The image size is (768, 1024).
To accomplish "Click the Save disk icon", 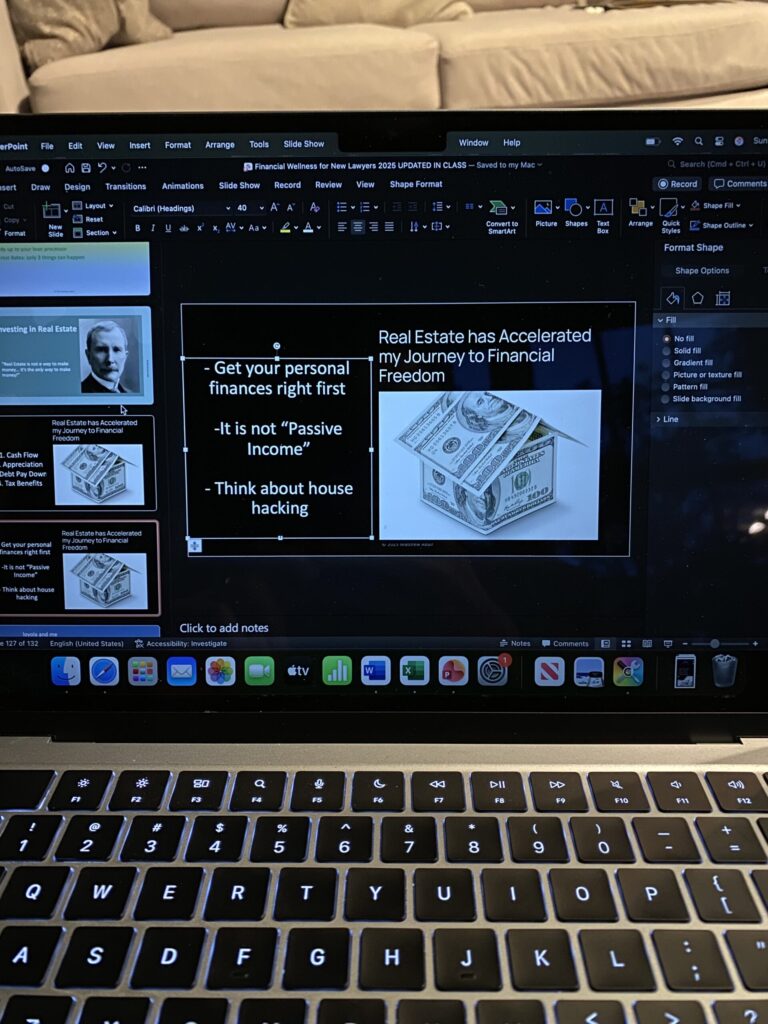I will pyautogui.click(x=86, y=168).
